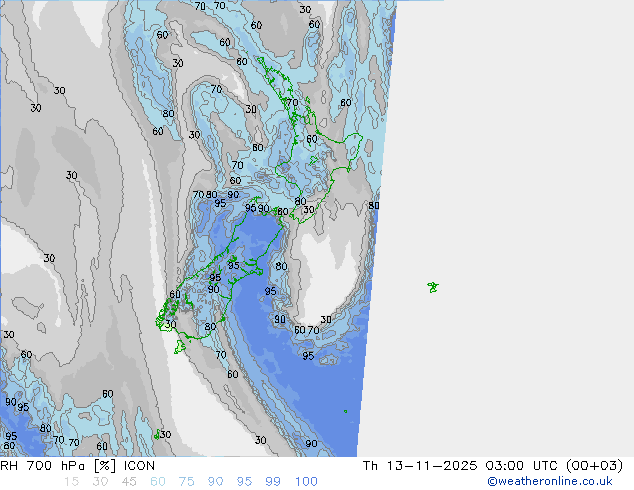Click the small green island east of New Zealand
This screenshot has height=490, width=634.
(433, 287)
